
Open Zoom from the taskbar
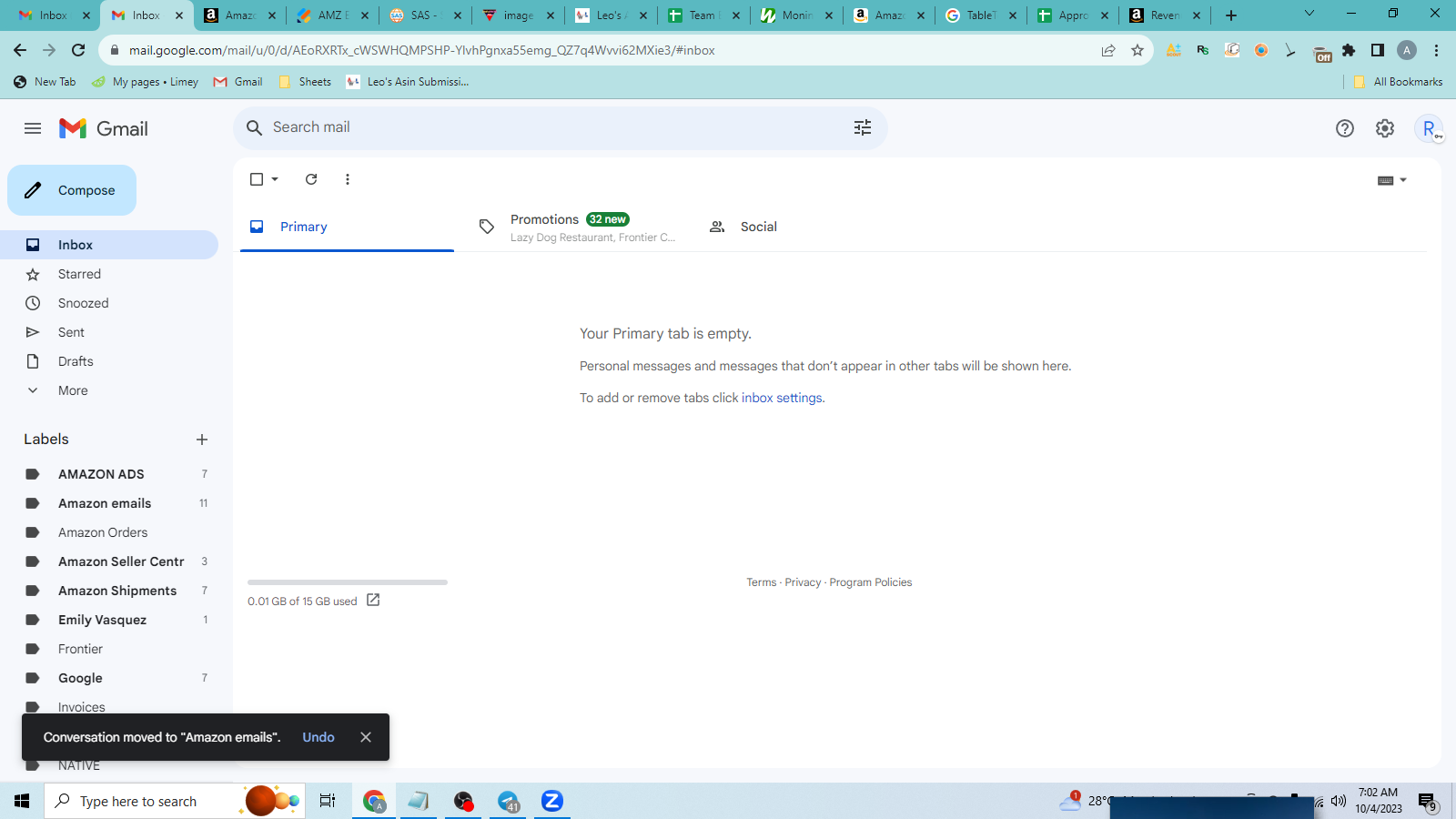click(x=552, y=801)
